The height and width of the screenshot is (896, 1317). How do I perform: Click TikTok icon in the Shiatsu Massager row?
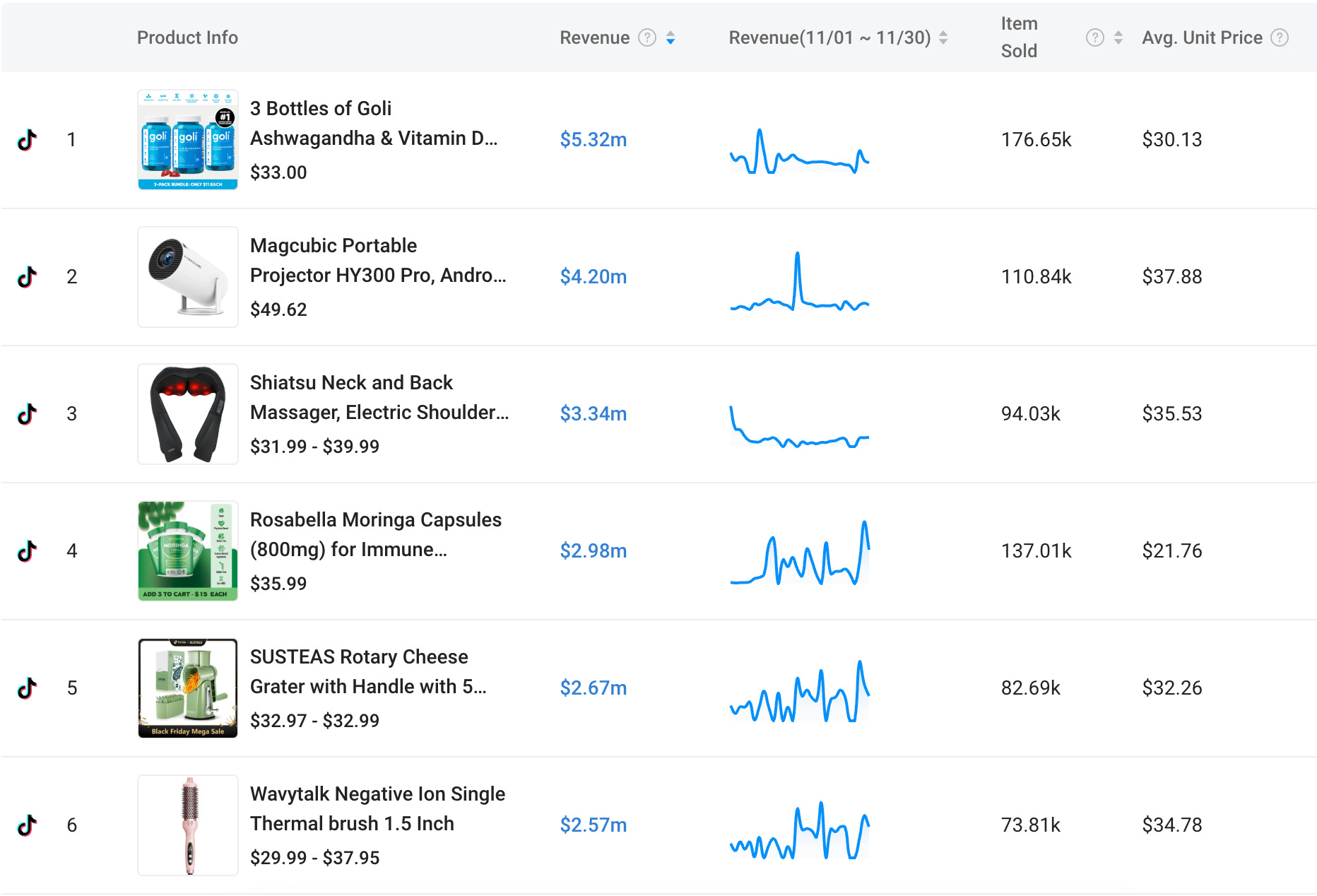click(x=27, y=414)
